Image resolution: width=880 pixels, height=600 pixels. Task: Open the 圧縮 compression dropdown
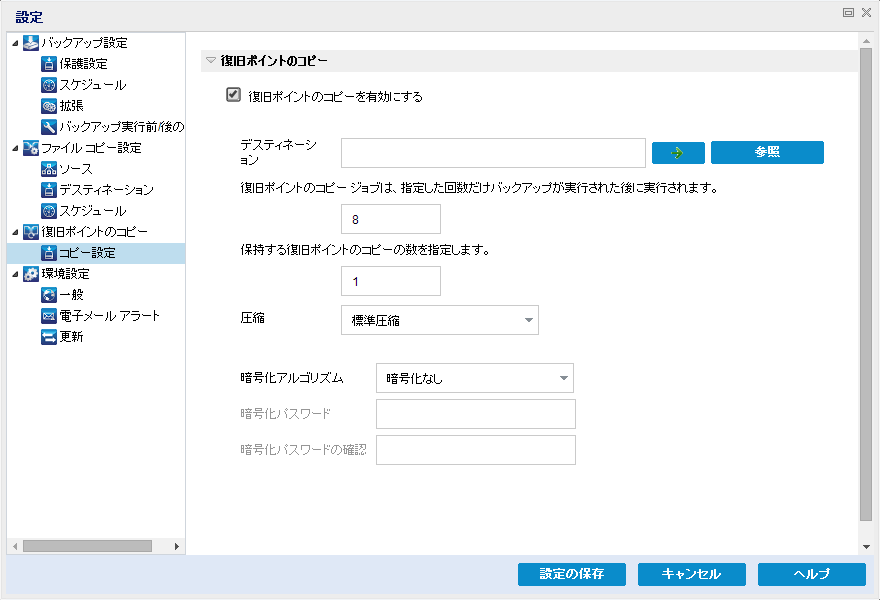tap(525, 319)
